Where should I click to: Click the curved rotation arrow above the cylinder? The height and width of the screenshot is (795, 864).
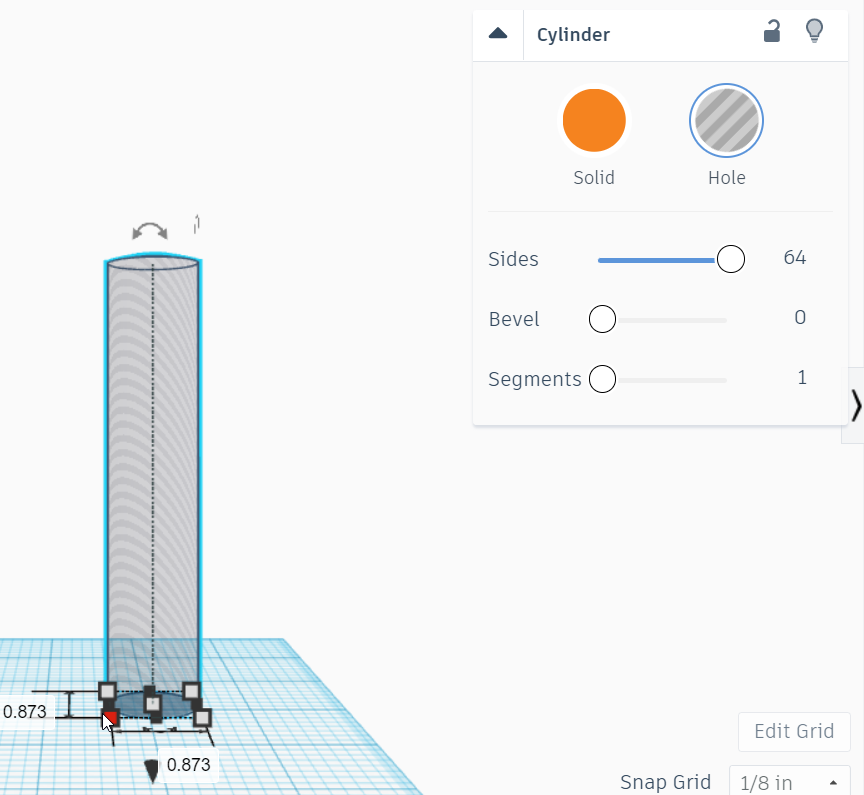(149, 230)
